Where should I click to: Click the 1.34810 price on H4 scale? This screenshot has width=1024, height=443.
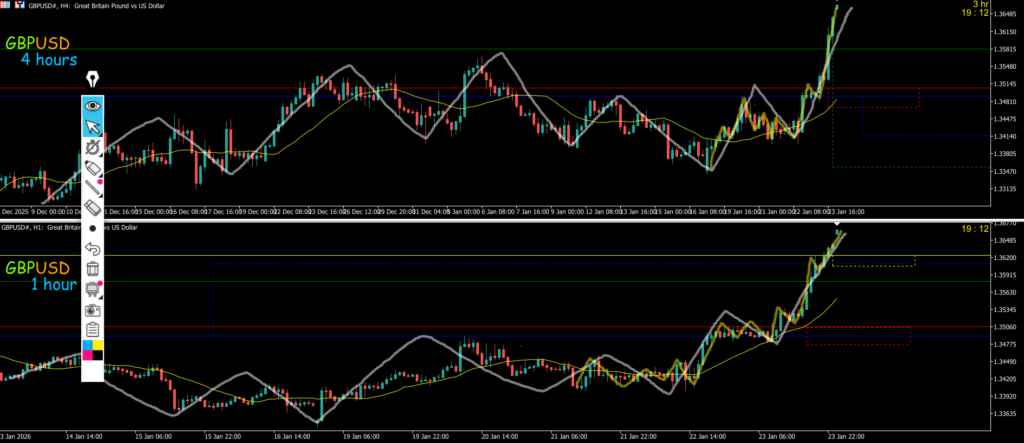[x=1001, y=101]
